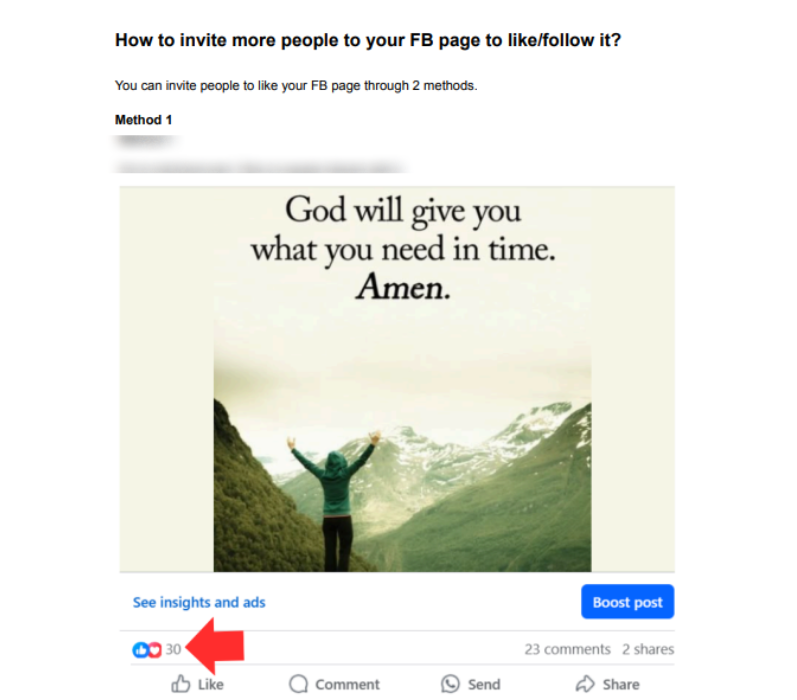Click the blue like reaction emoji
797x700 pixels.
140,649
